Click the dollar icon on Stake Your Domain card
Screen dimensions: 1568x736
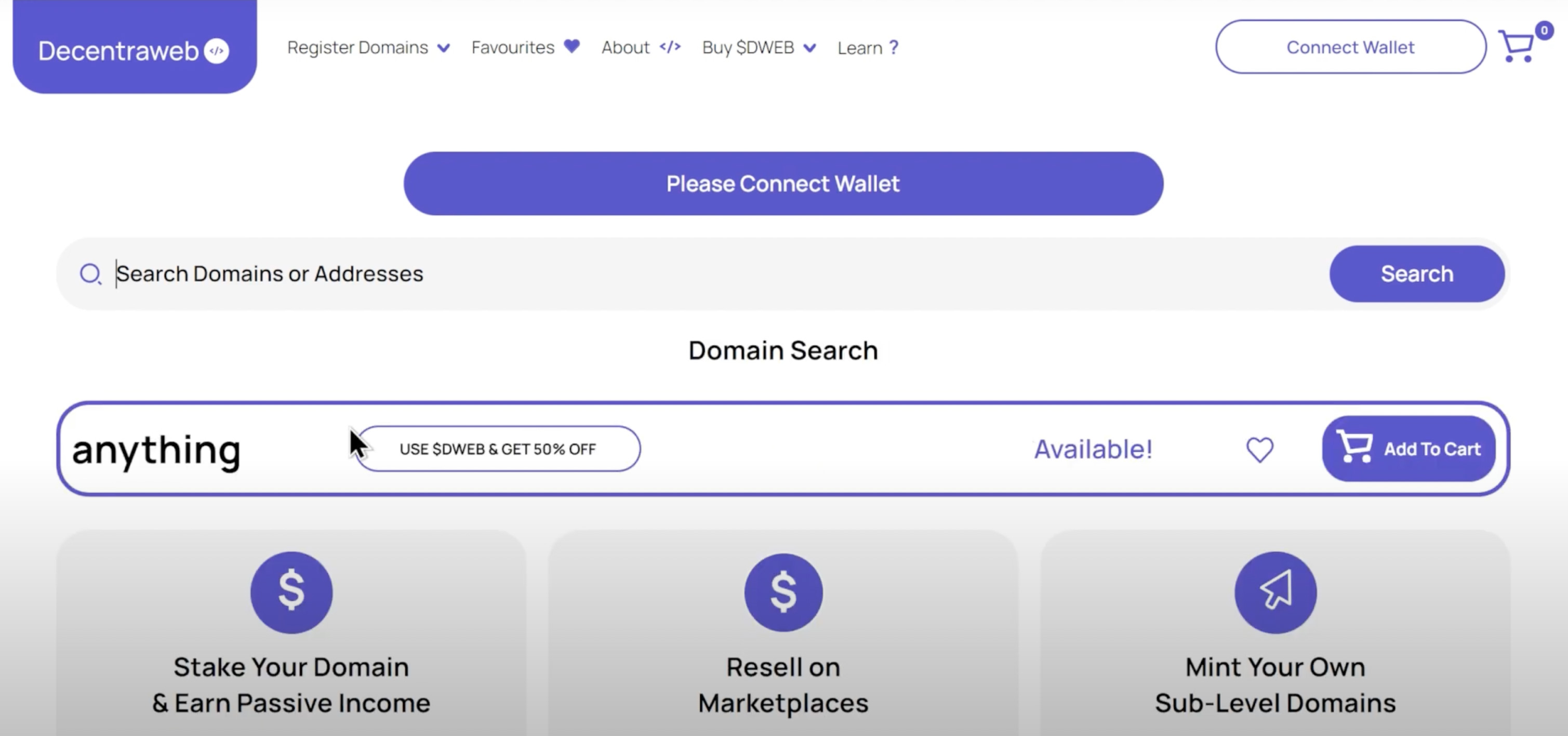tap(291, 592)
